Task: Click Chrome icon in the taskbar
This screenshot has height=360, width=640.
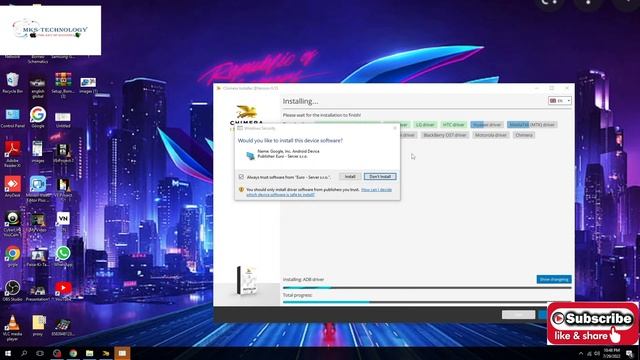Action: tap(73, 353)
